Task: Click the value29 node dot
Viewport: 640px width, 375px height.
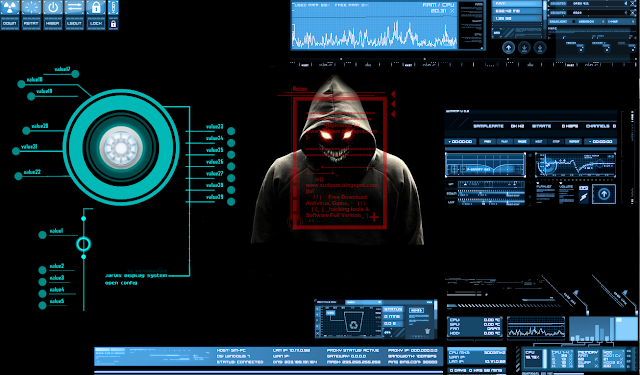Action: click(x=231, y=202)
